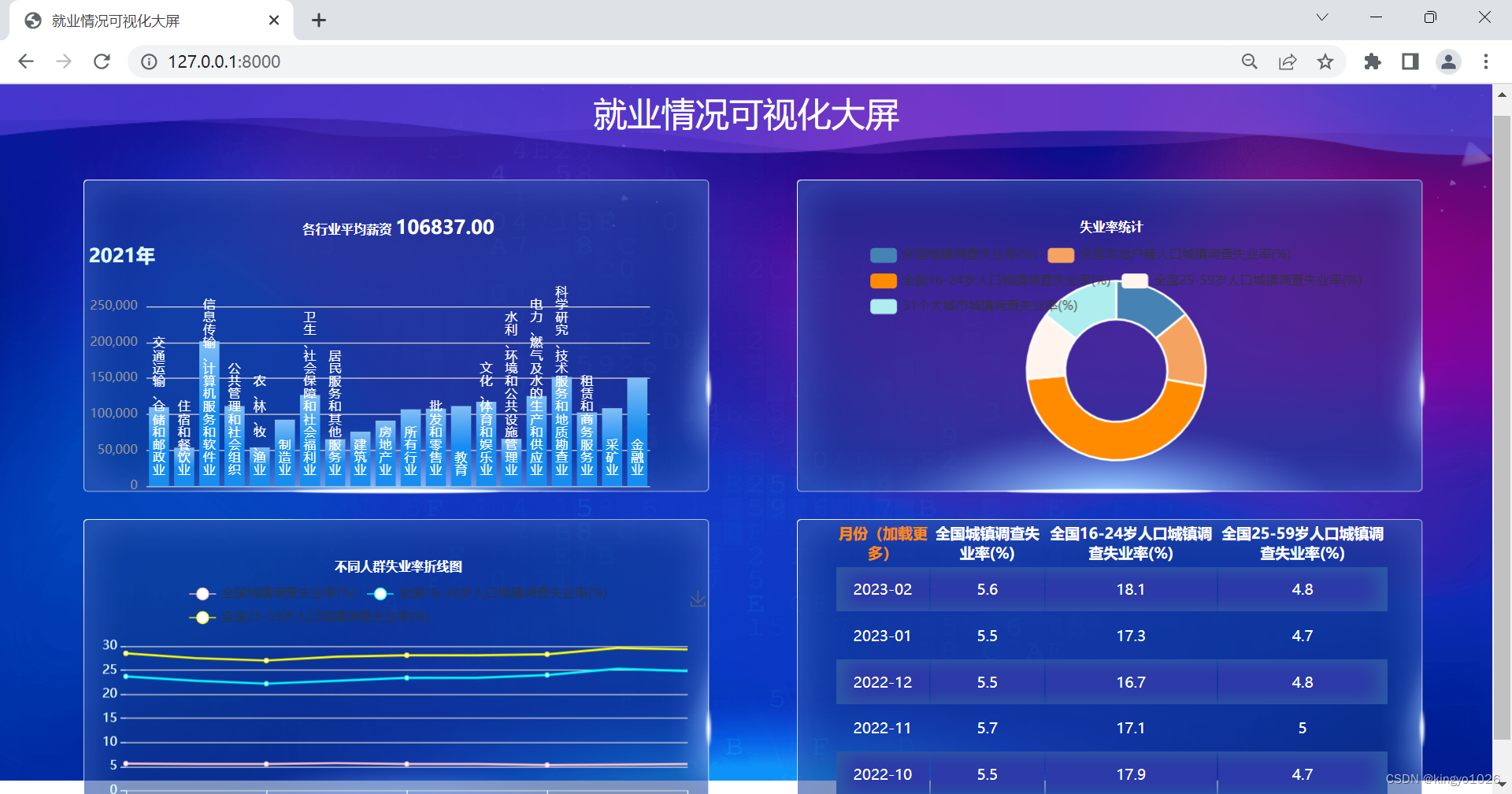Click table header 全国16-24岁人口城镇调查失业率(%)
Screen dimensions: 1512x794
1130,544
